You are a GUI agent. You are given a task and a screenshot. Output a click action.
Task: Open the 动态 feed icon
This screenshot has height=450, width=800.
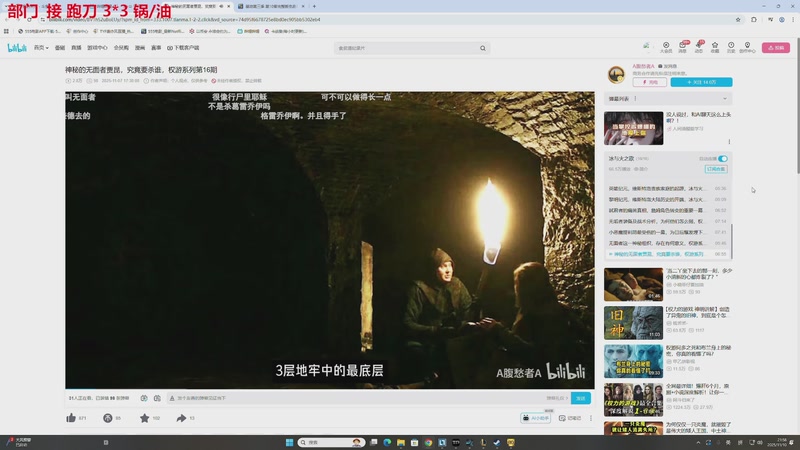[698, 47]
